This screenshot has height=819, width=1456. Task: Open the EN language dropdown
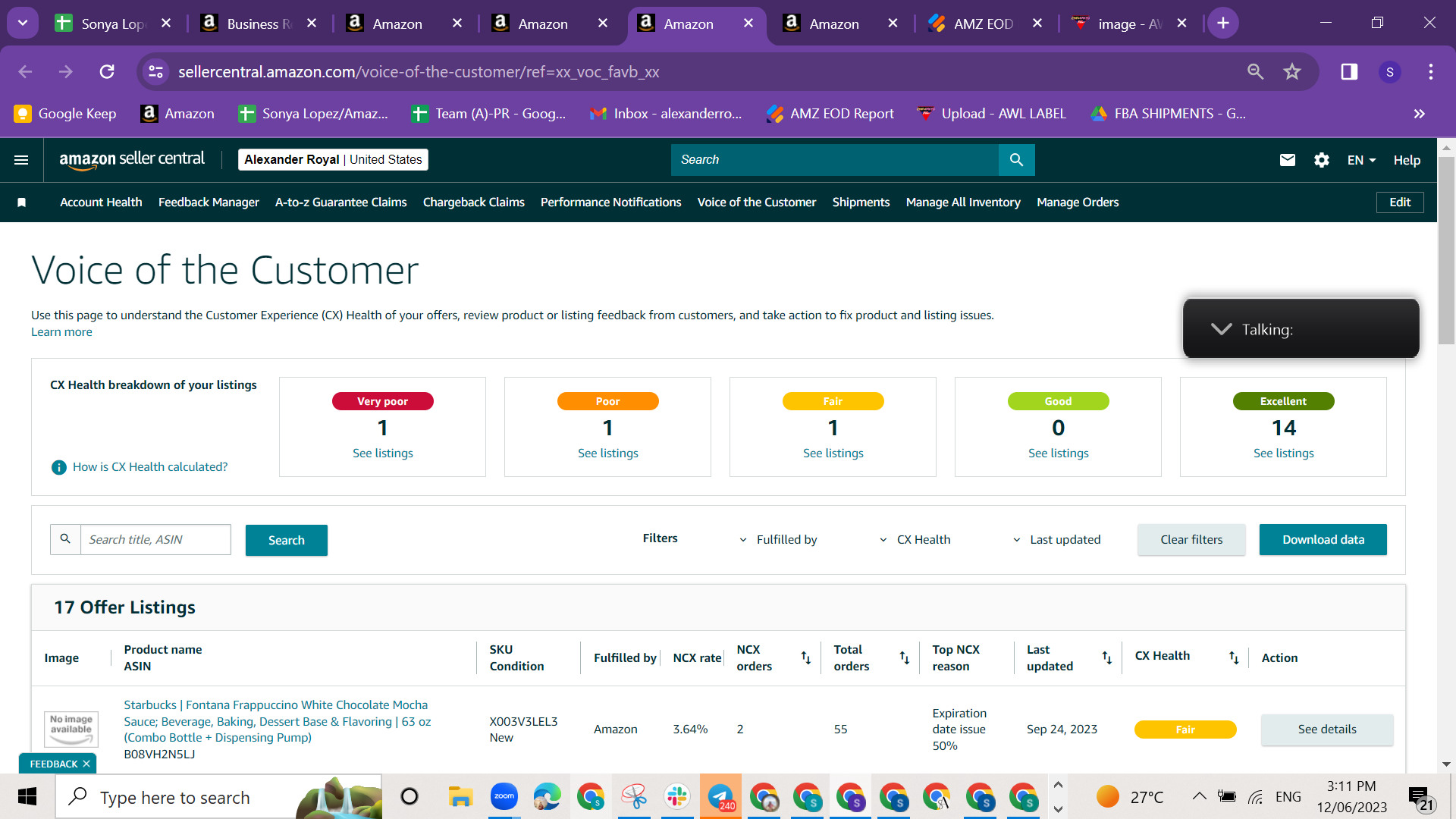1362,160
